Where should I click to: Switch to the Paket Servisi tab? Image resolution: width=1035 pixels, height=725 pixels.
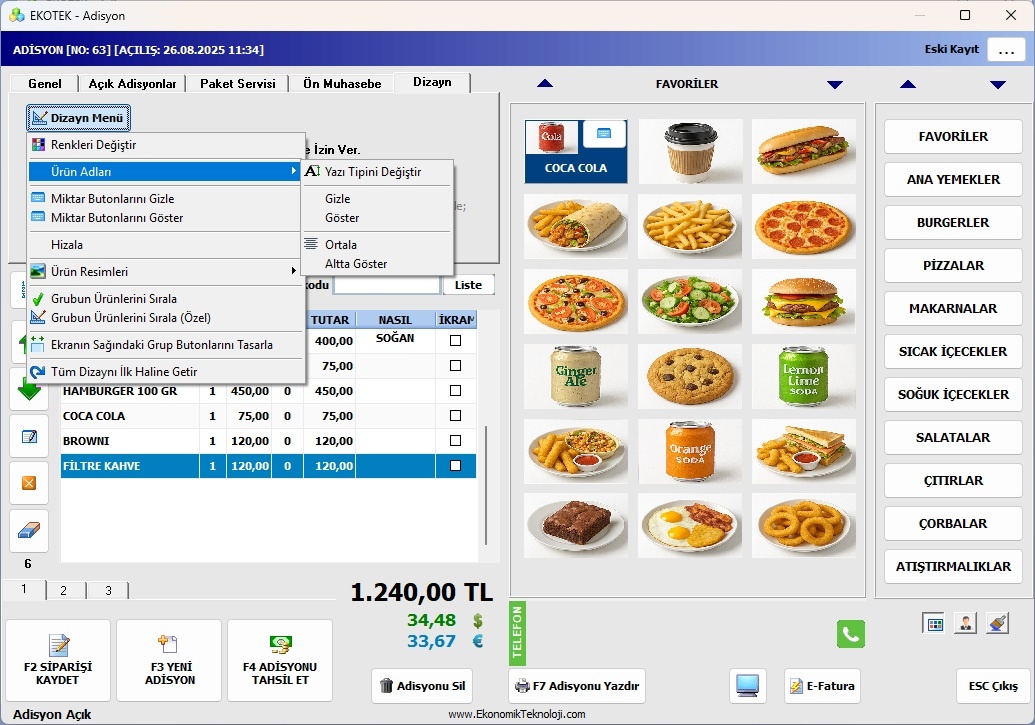238,84
